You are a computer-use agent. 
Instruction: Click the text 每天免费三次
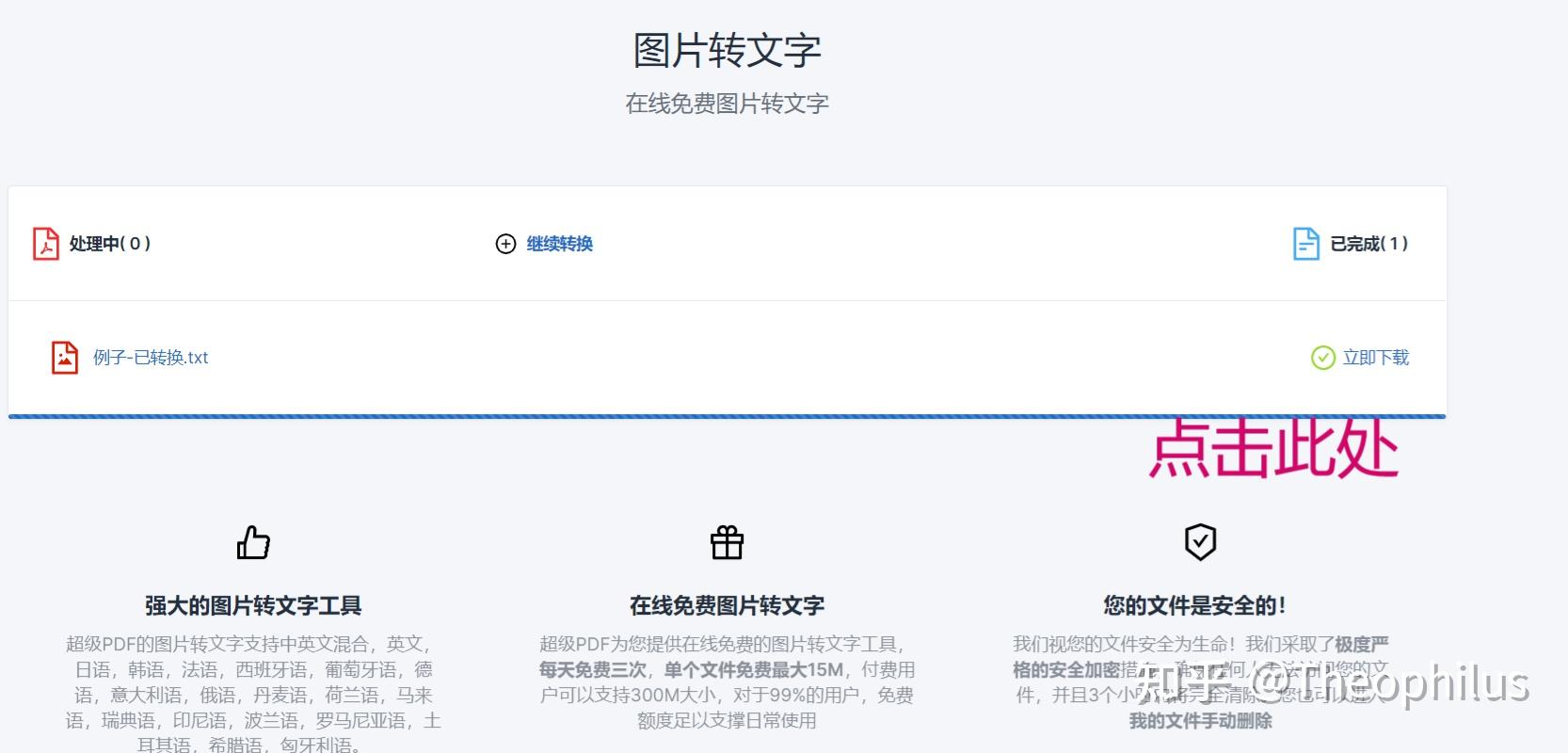pyautogui.click(x=593, y=670)
